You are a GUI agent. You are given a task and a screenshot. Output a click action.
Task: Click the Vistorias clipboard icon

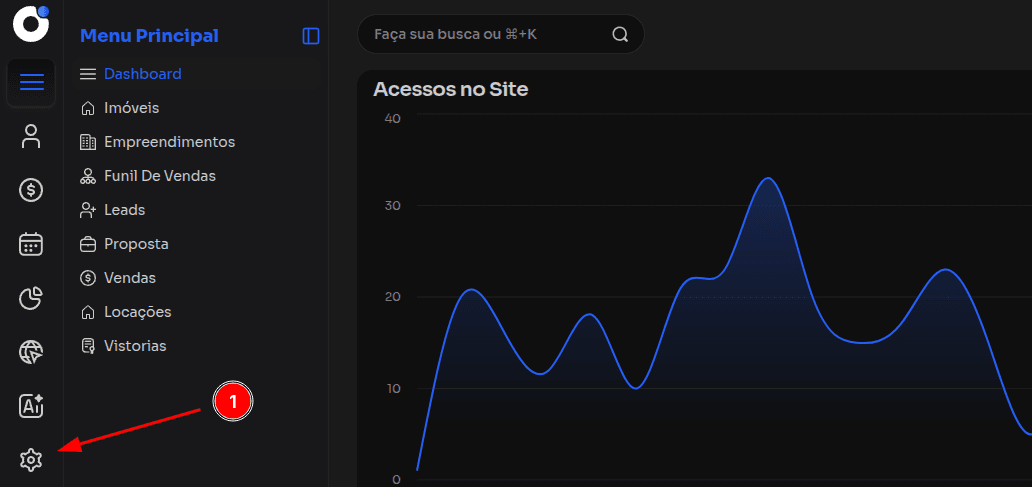click(88, 346)
